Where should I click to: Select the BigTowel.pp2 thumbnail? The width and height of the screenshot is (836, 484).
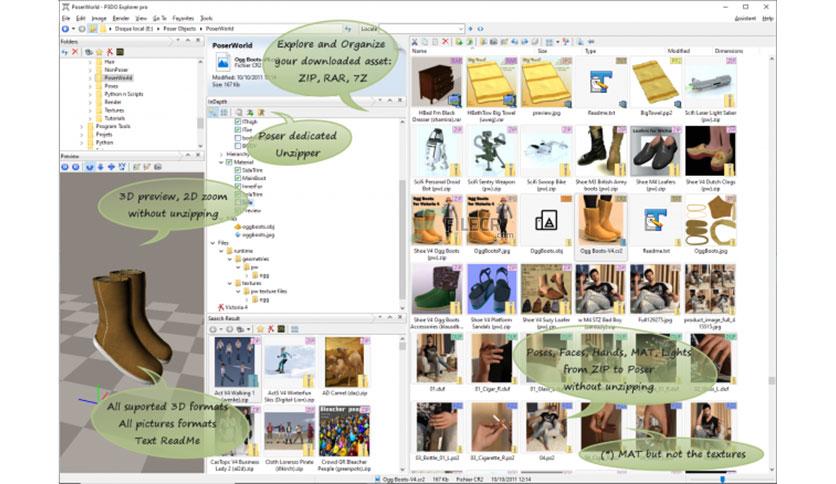click(656, 87)
